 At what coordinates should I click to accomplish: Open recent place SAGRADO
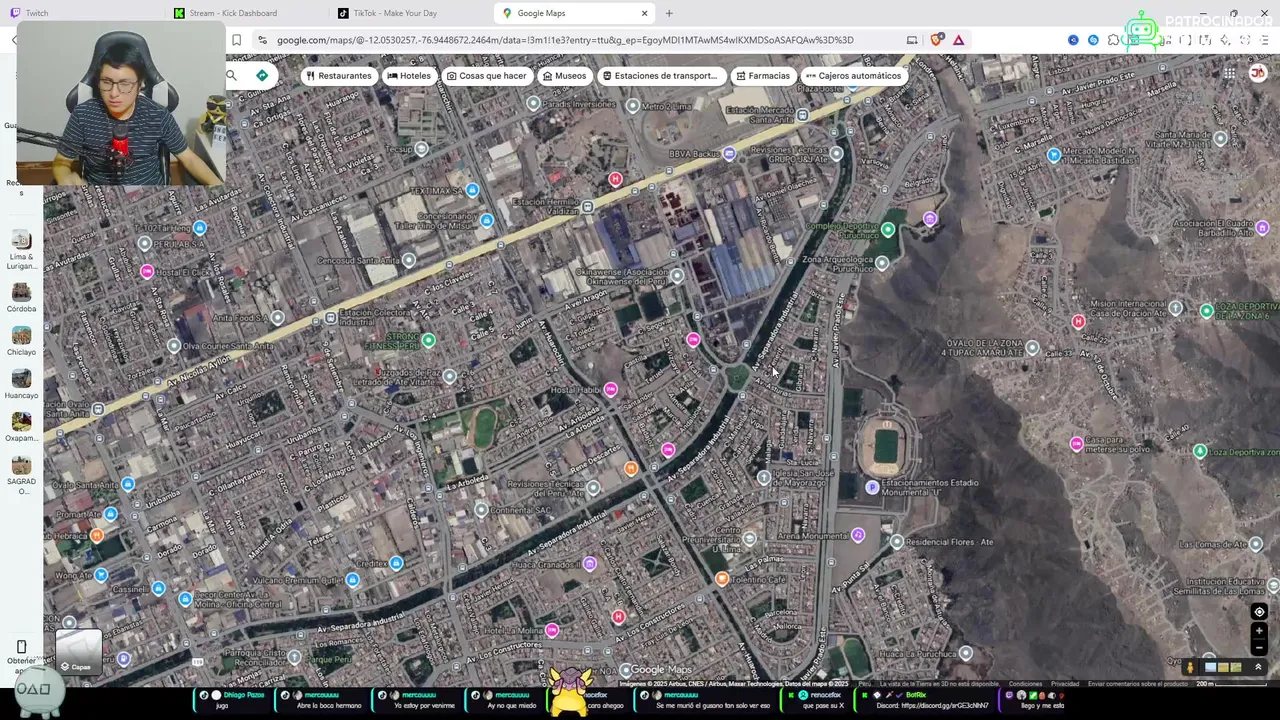21,475
